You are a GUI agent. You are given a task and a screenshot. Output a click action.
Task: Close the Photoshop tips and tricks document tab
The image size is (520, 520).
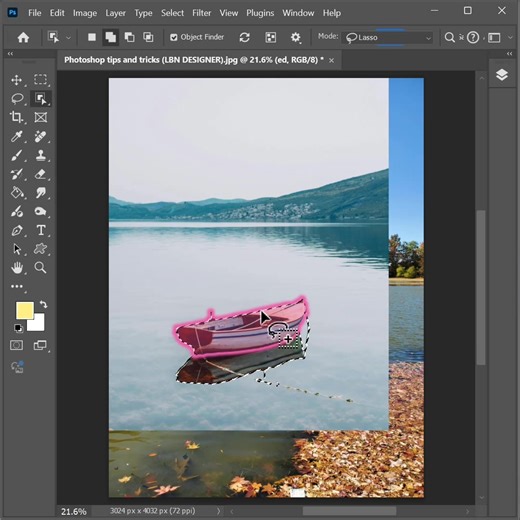coord(331,60)
